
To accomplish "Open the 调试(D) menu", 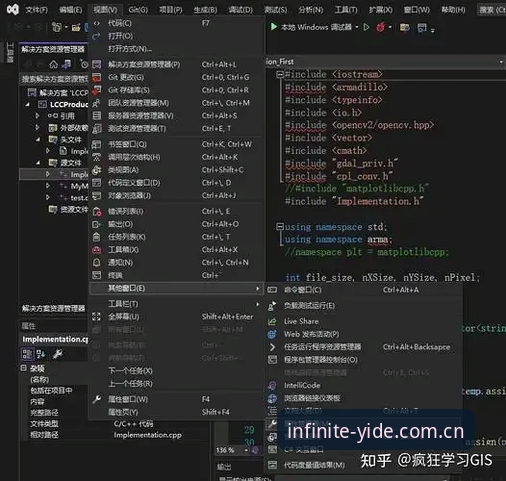I will click(240, 10).
